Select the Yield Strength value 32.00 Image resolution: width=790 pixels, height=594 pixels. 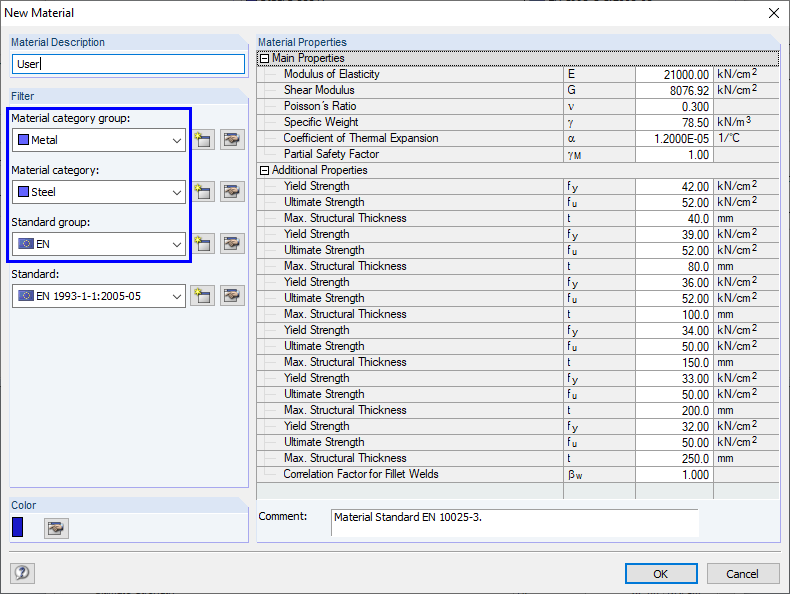pos(674,427)
